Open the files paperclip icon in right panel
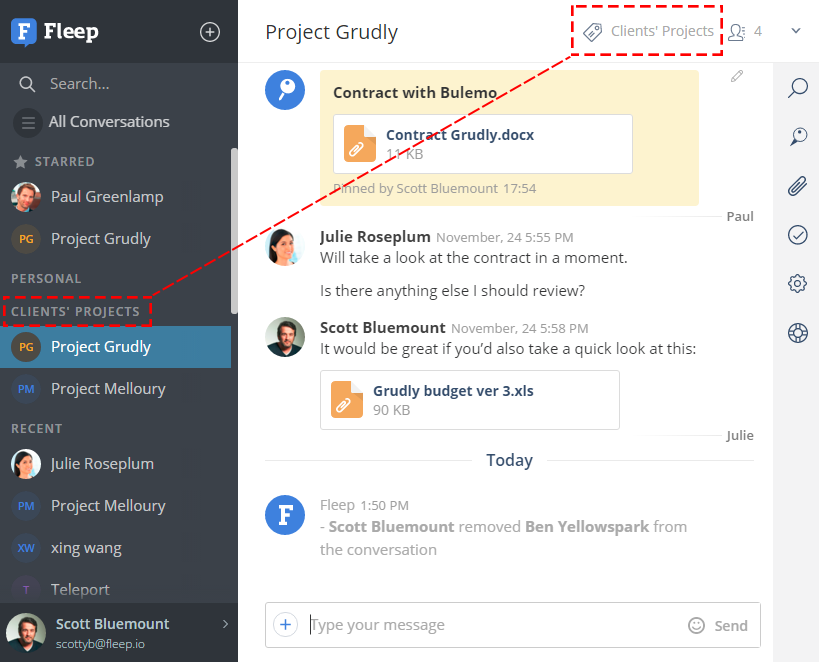The width and height of the screenshot is (819, 662). click(797, 186)
